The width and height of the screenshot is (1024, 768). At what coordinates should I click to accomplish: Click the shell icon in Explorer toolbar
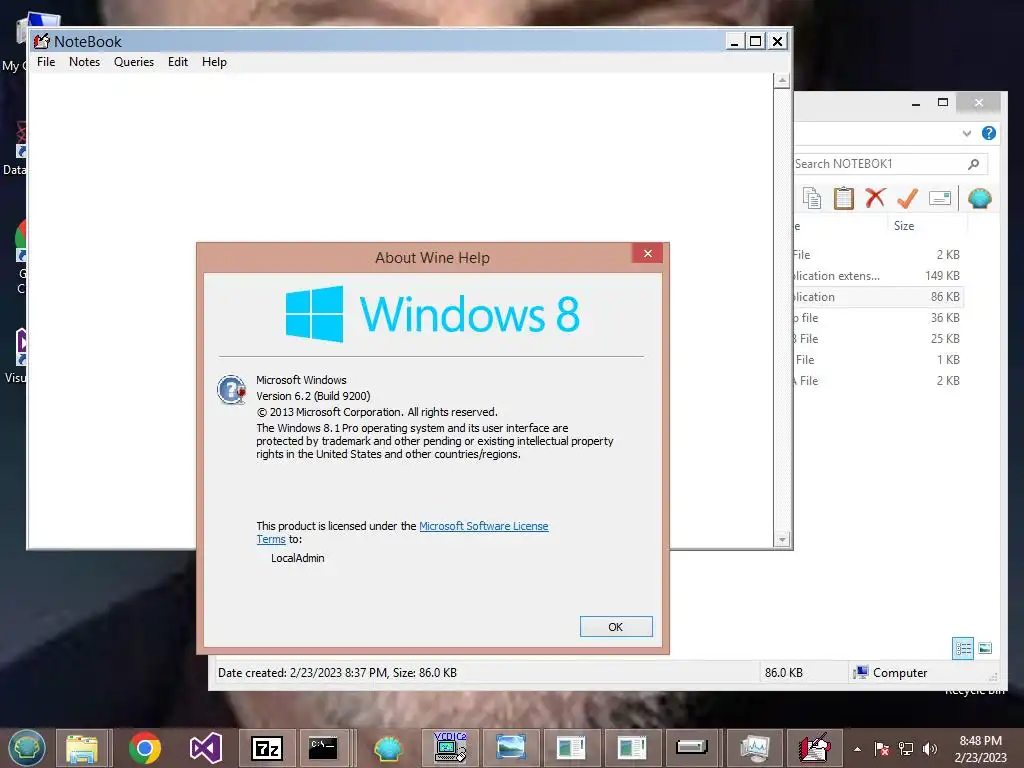point(980,198)
